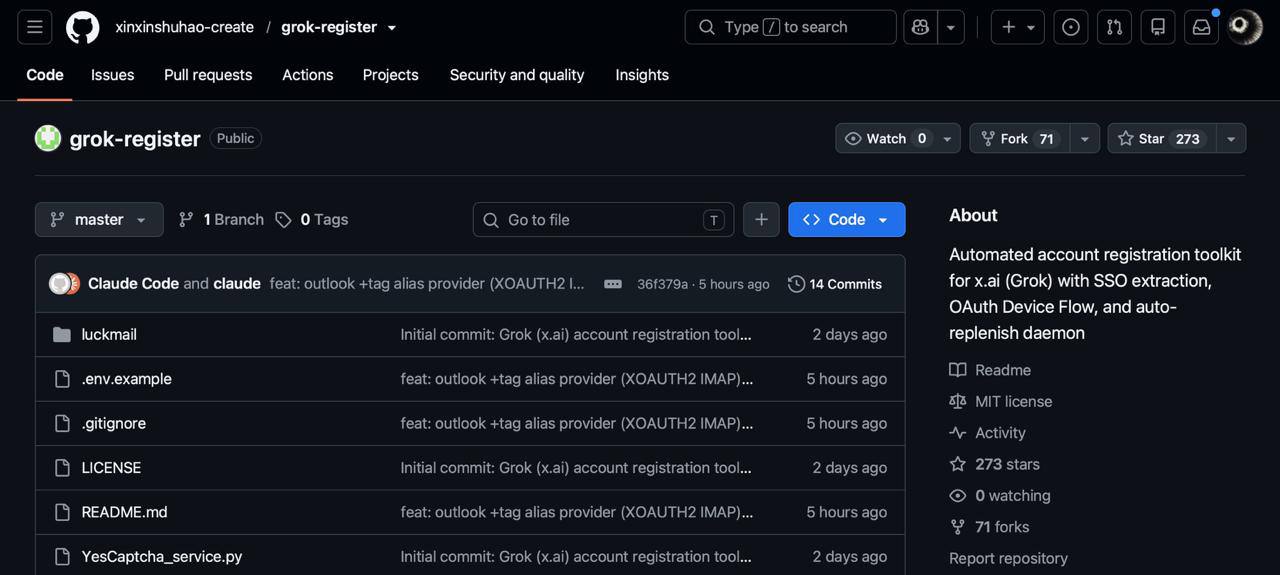Screen dimensions: 1280x575
Task: View 71 forks link in About
Action: coord(989,527)
